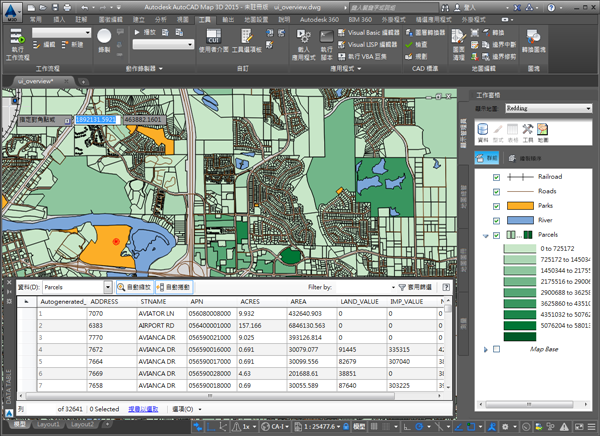Toggle the Parks layer visibility checkbox
Image resolution: width=600 pixels, height=436 pixels.
click(497, 205)
